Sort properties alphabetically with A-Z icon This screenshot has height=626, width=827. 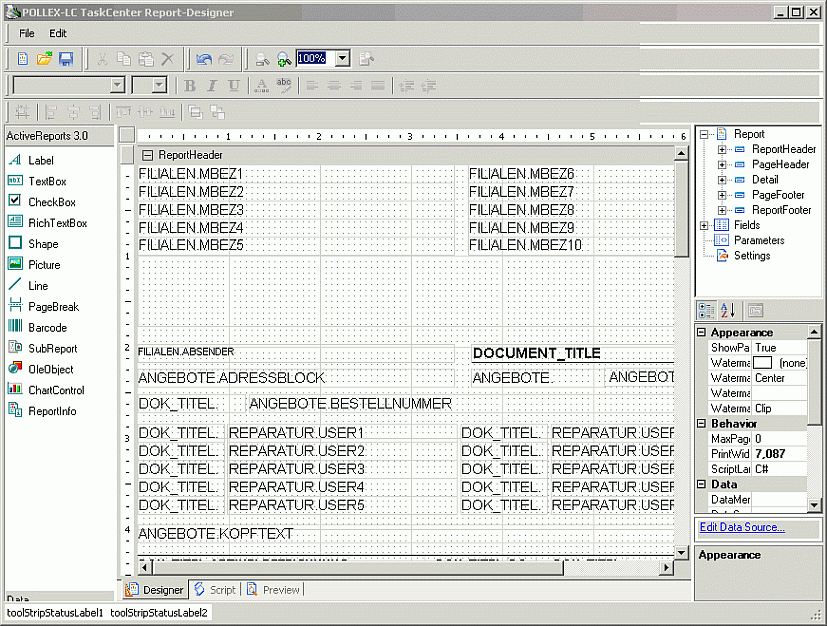pos(728,310)
